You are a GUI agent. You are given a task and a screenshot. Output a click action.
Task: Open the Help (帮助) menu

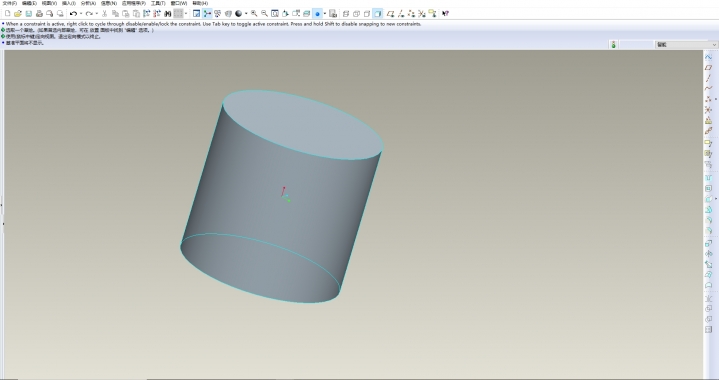[x=200, y=3]
